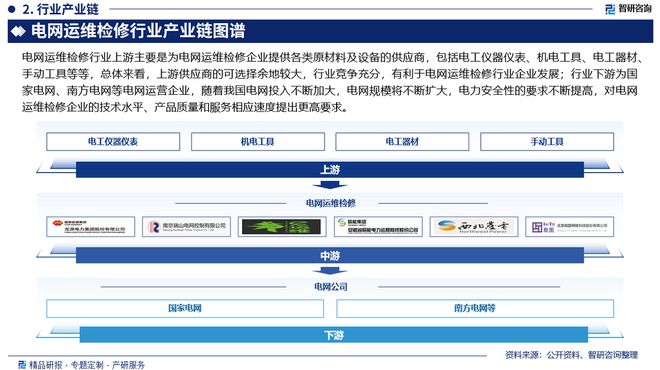This screenshot has height=370, width=660.
Task: Click the paragraph line starting 家电网、南方电网等
Action: [330, 91]
